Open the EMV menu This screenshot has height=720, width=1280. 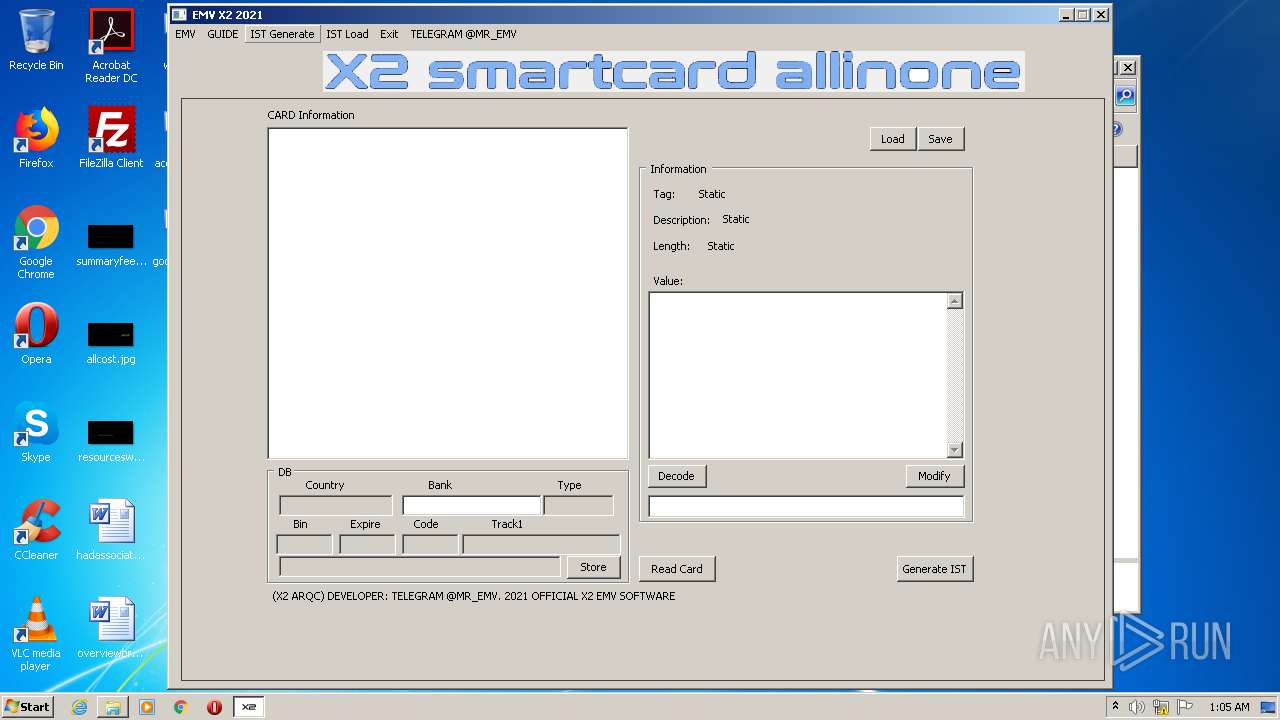tap(185, 34)
